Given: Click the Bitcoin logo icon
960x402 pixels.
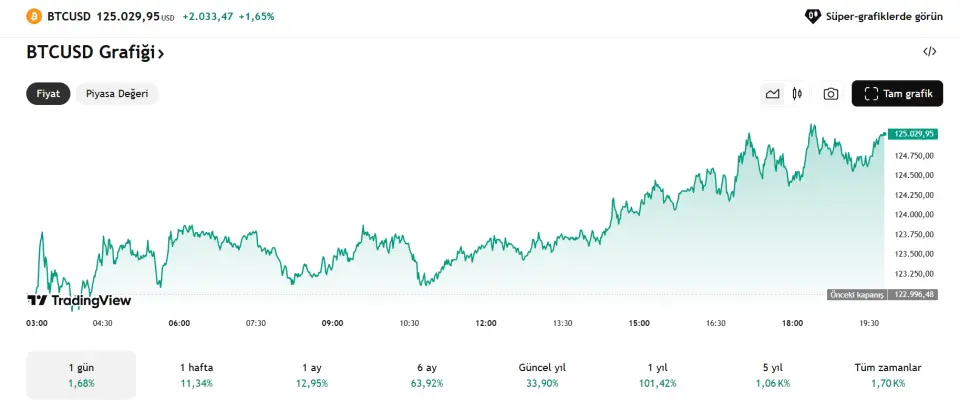Looking at the screenshot, I should [x=35, y=17].
